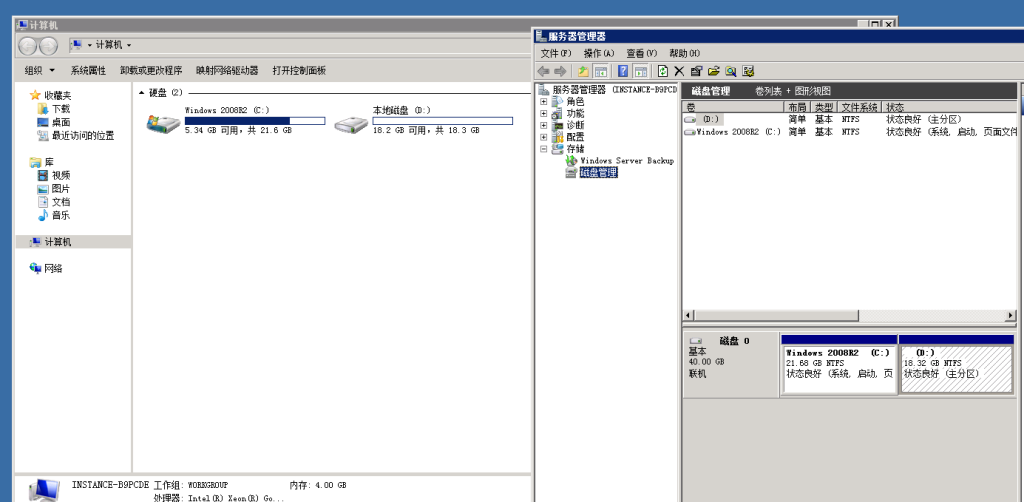Click the Forward arrow in Server Manager toolbar
Screen dimensions: 1024x502
tap(560, 71)
